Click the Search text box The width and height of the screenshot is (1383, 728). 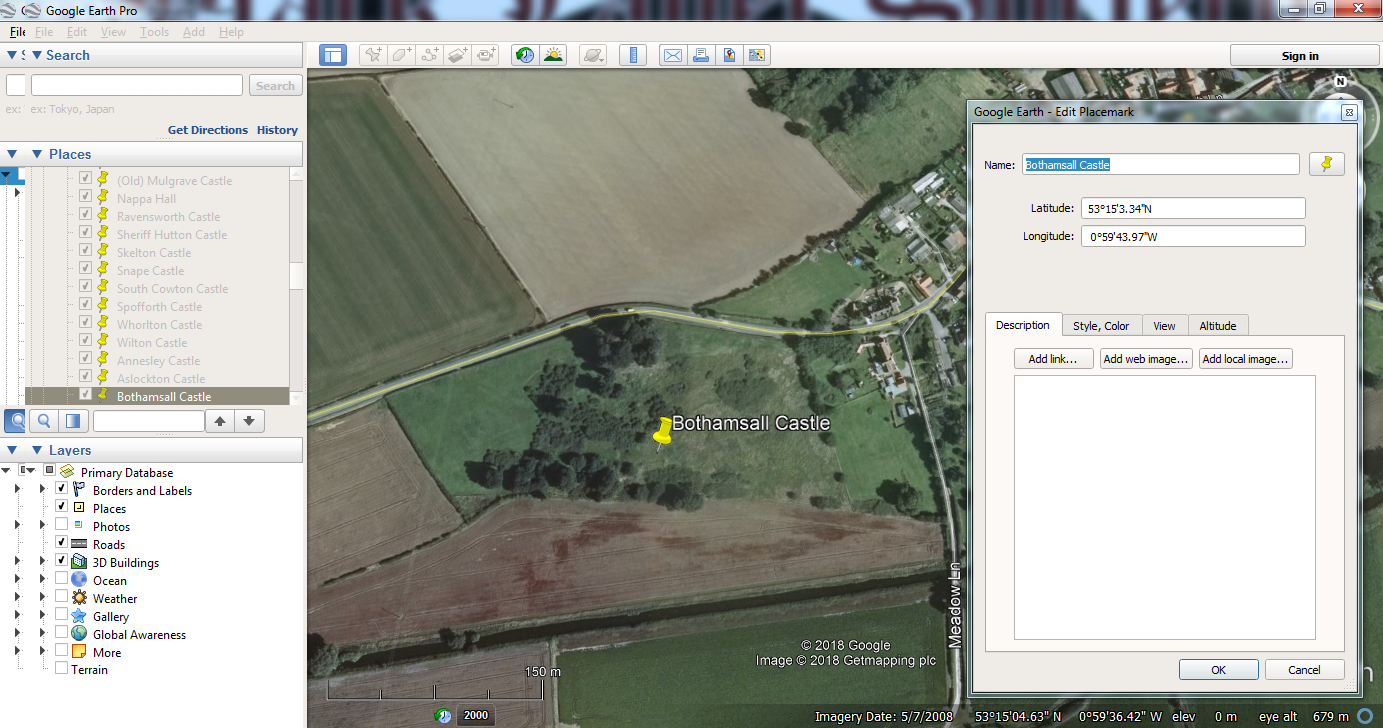tap(137, 86)
